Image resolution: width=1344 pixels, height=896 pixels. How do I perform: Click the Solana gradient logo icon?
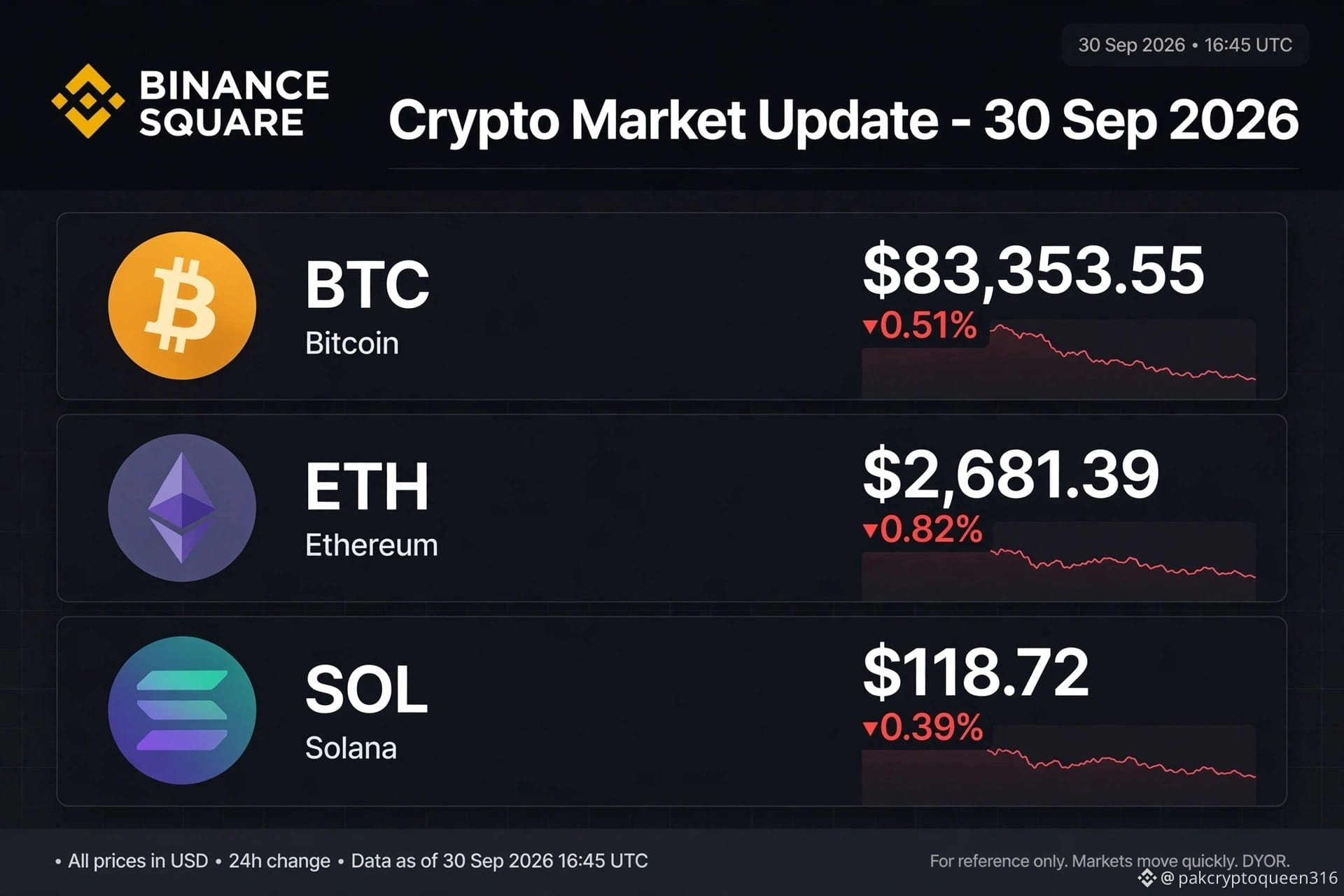182,710
